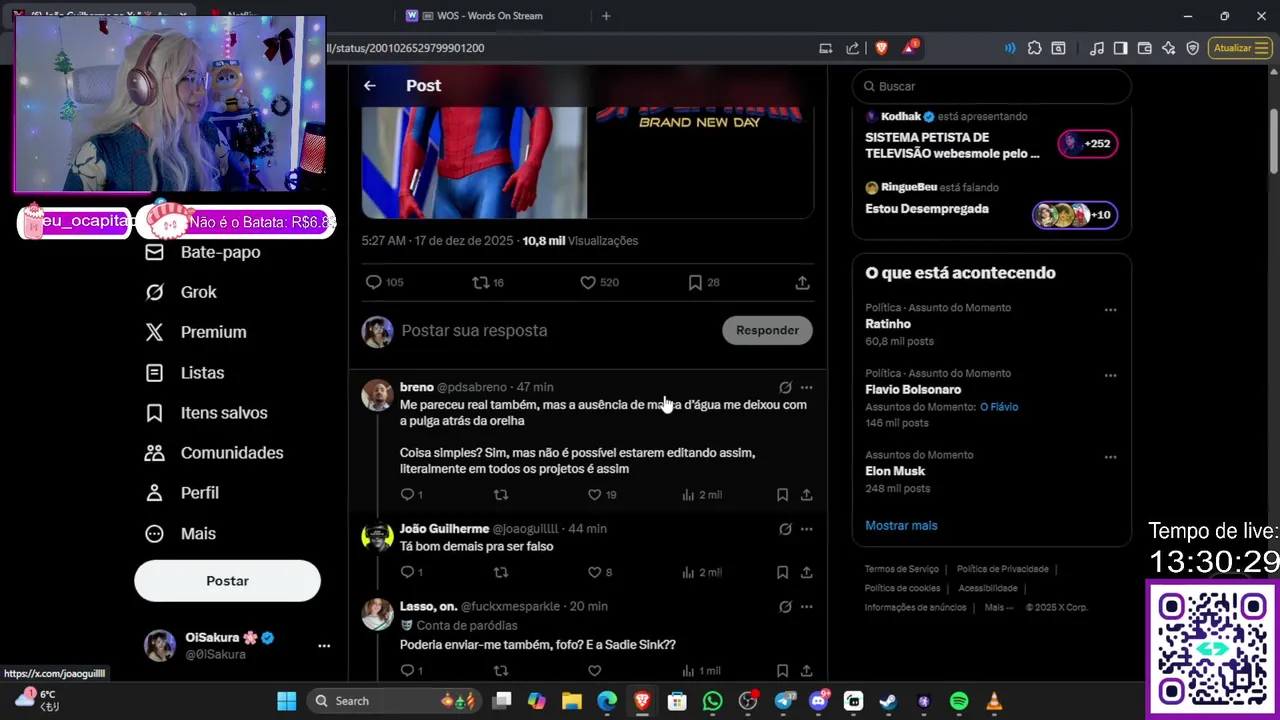Open Política de Privacidade footer link
Screen dimensions: 1280x720
[1002, 569]
